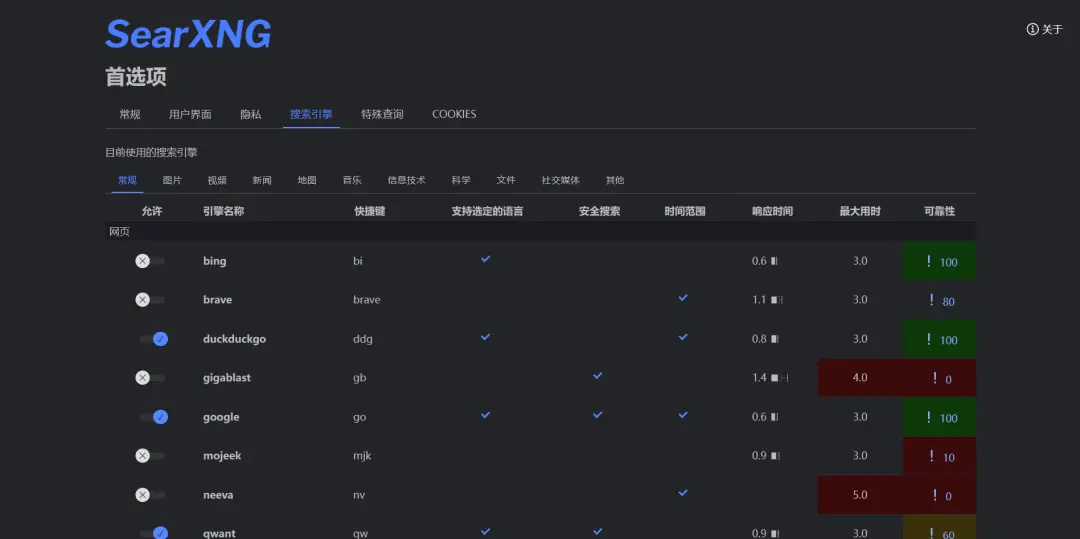The image size is (1080, 539).
Task: Click the SearXNG logo
Action: [188, 34]
